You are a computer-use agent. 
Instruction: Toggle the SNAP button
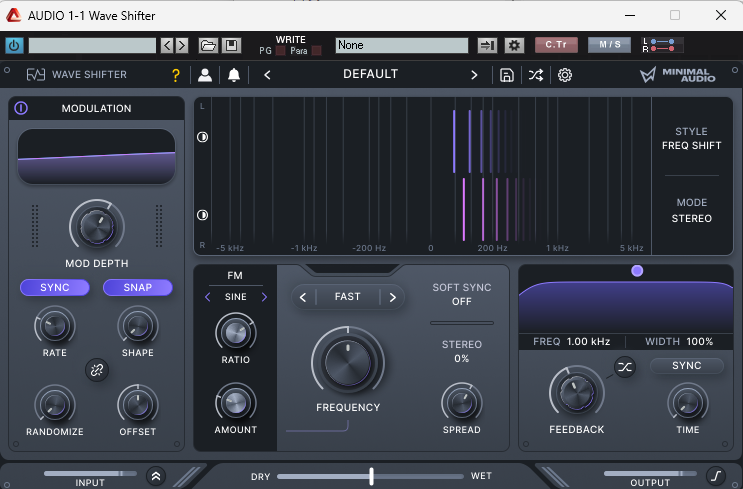click(137, 288)
